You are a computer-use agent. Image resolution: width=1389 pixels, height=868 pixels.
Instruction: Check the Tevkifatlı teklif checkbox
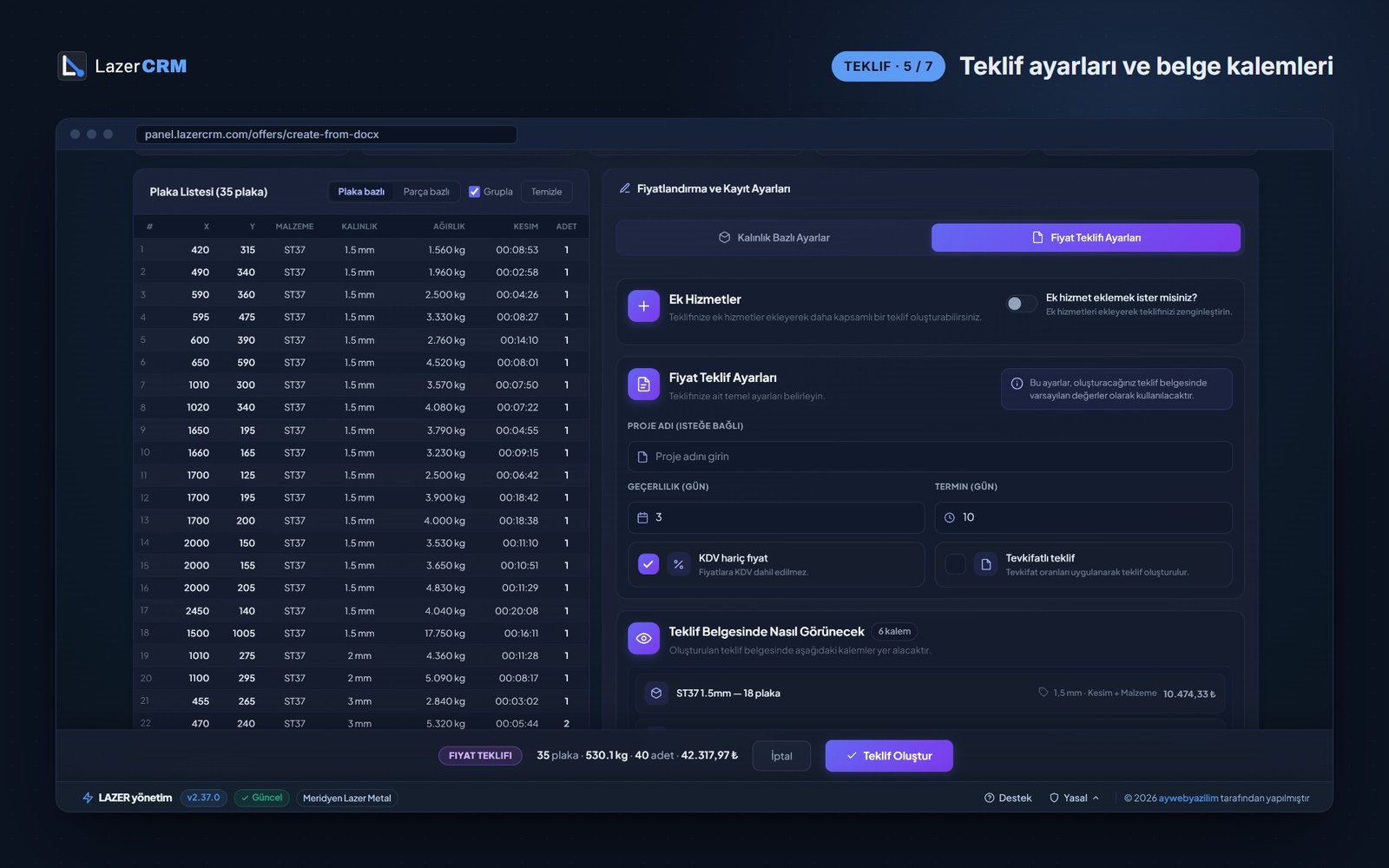(955, 564)
